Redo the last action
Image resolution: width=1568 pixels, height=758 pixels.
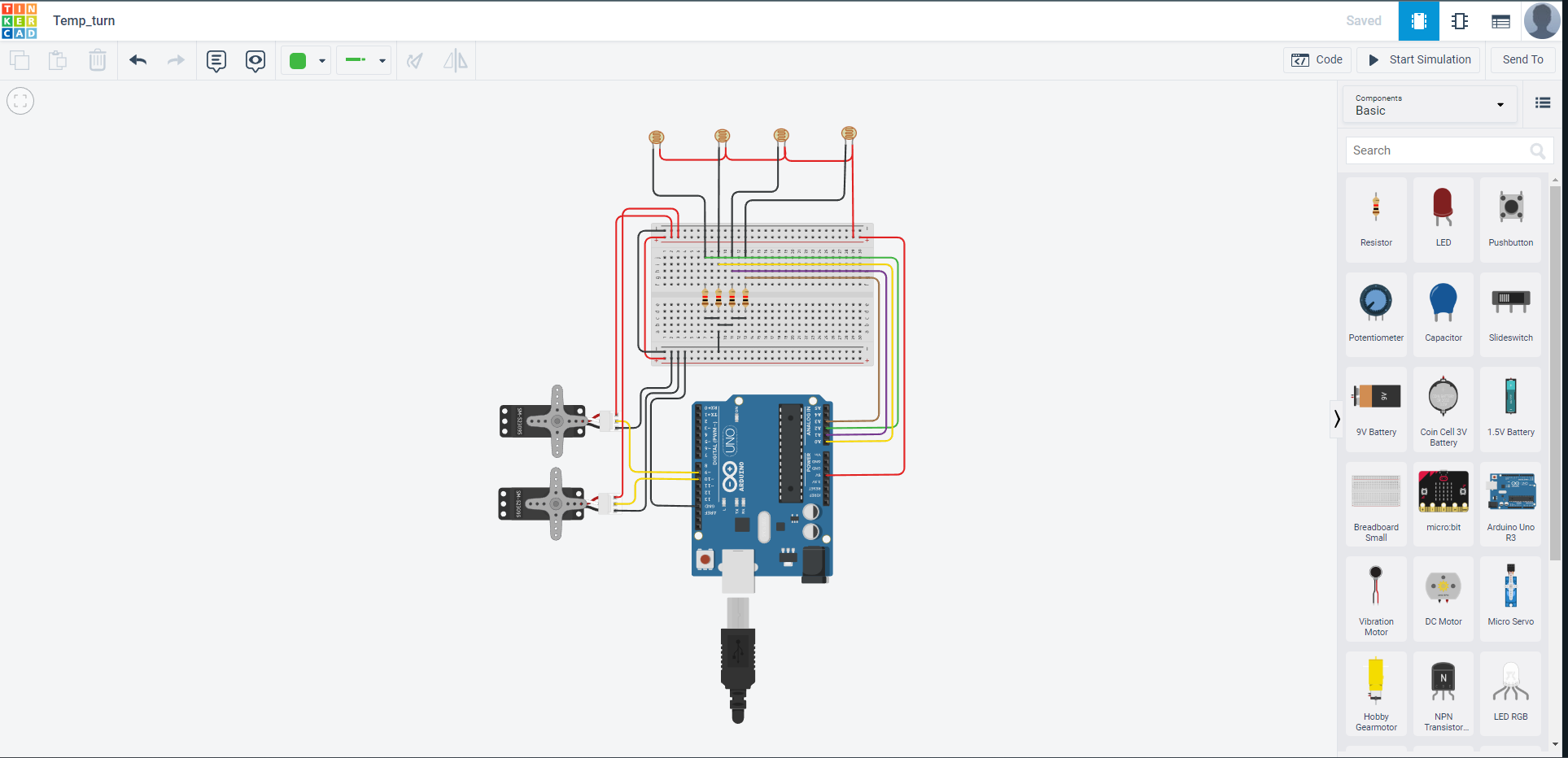[176, 60]
